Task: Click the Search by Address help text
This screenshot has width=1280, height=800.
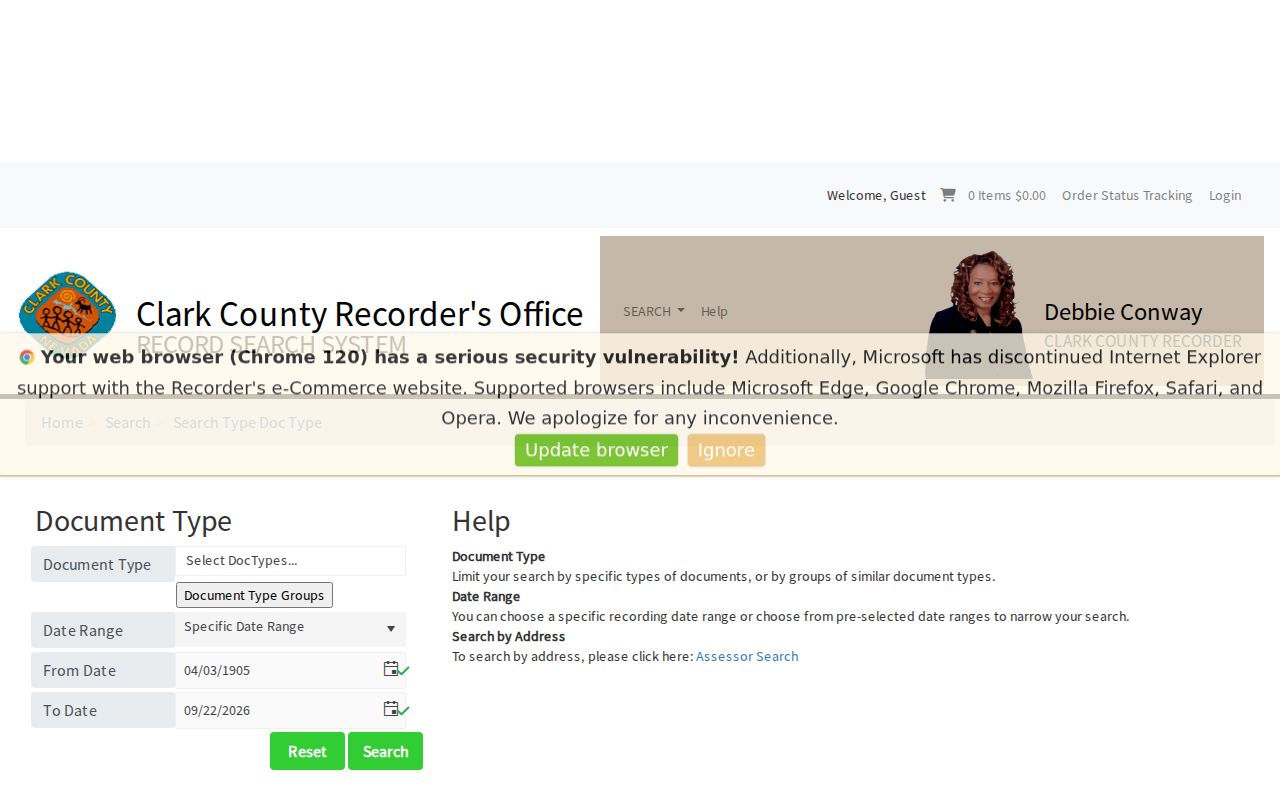Action: (508, 636)
